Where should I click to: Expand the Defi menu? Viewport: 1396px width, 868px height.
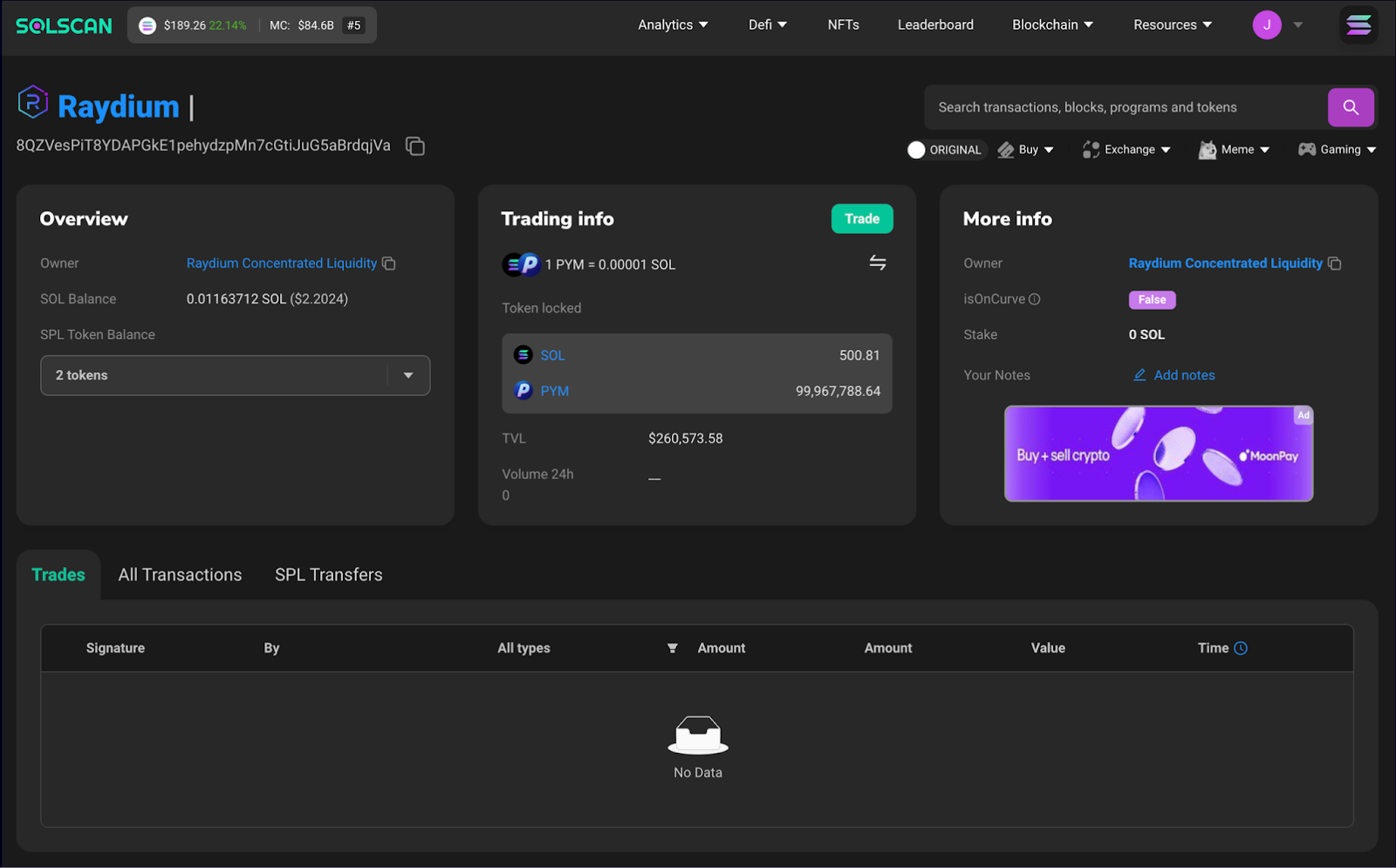click(x=768, y=25)
